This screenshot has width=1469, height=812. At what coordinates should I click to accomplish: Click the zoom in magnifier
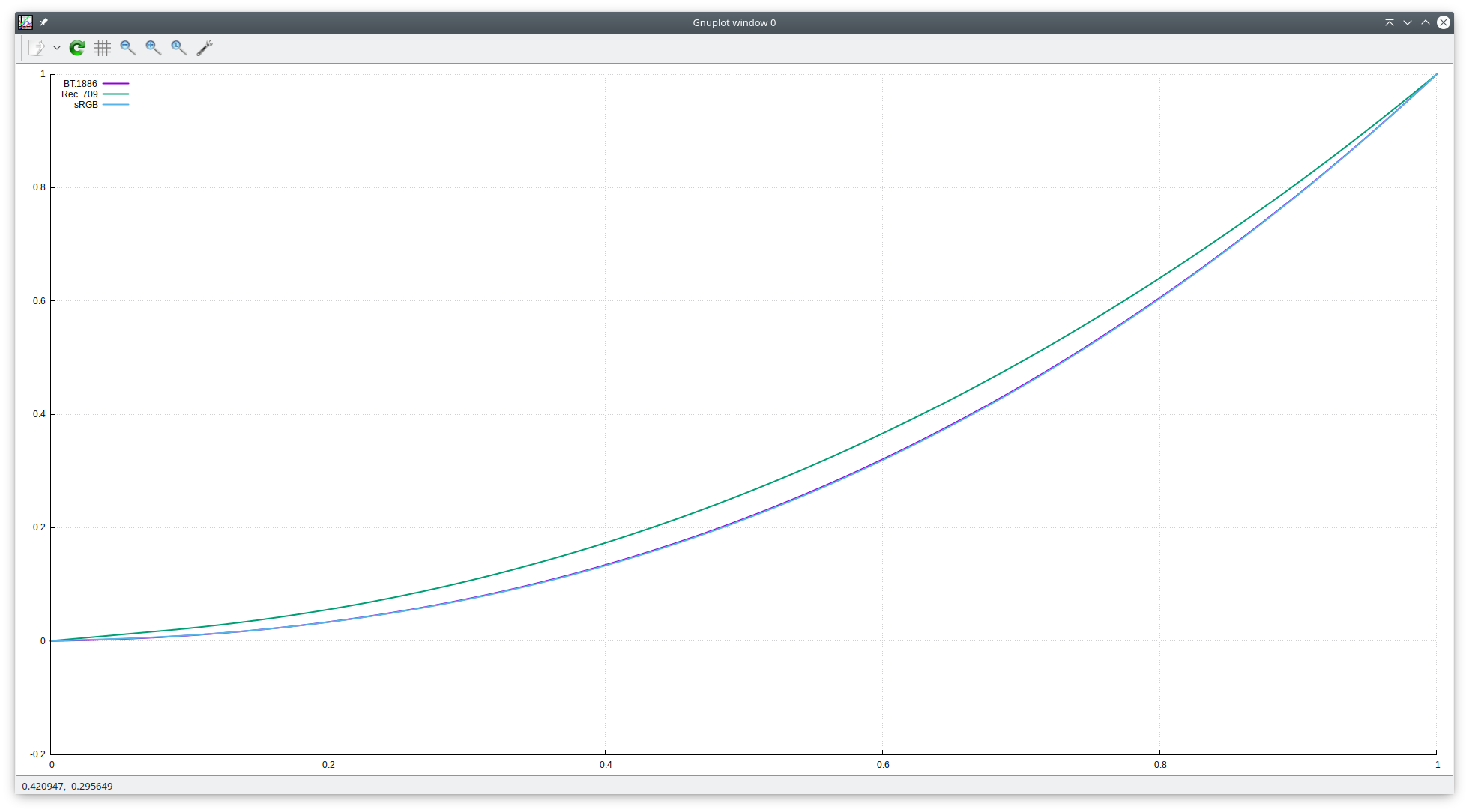154,48
